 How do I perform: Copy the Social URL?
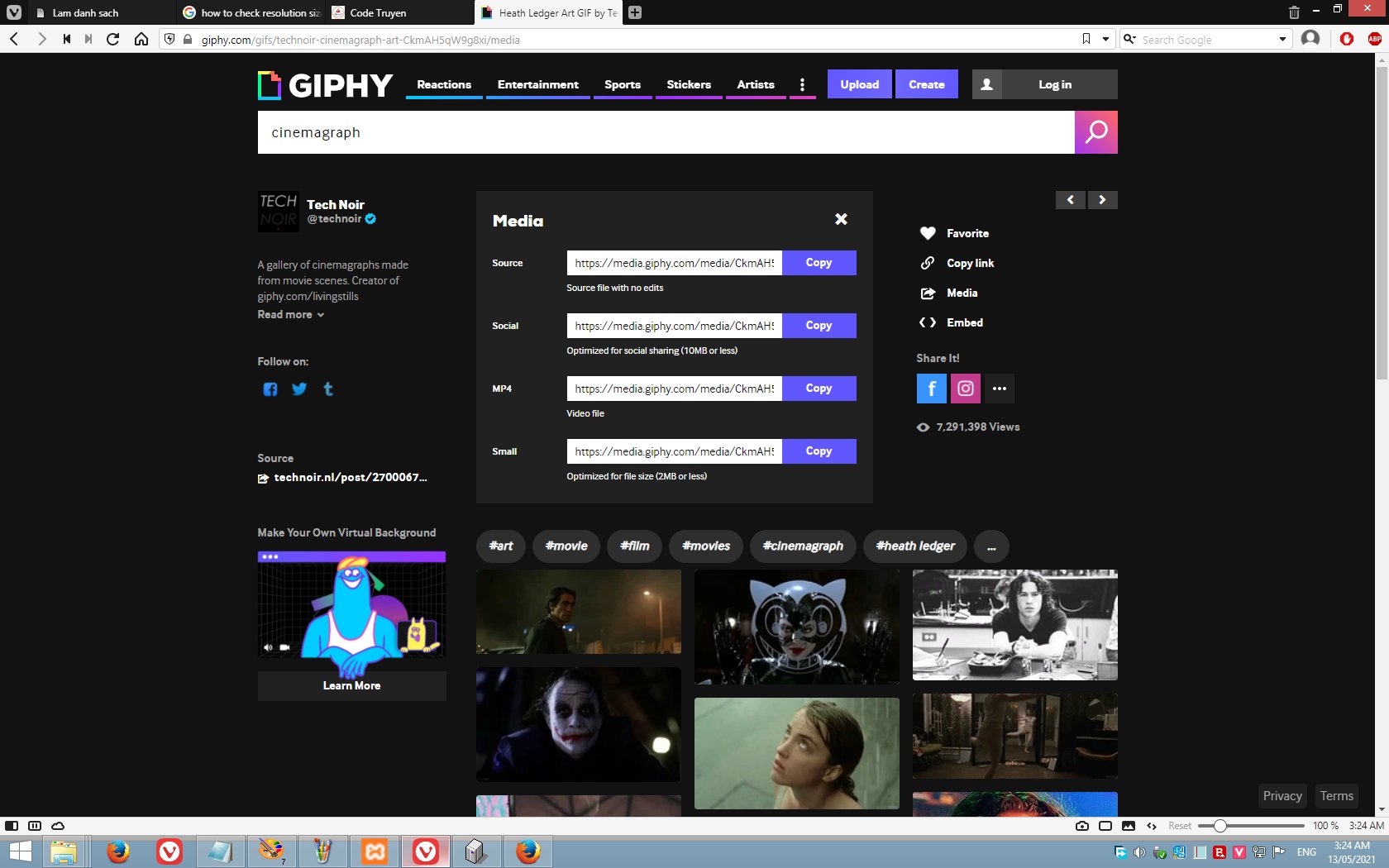tap(819, 326)
